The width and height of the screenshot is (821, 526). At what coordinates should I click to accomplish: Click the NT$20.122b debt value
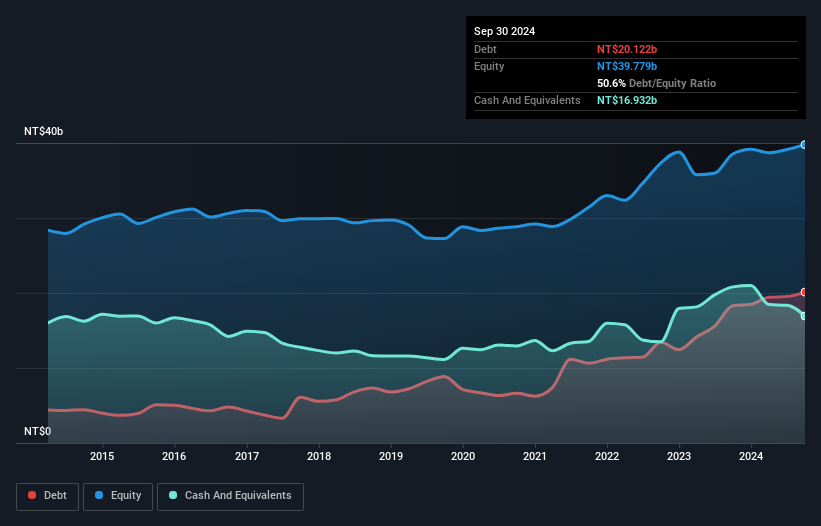click(x=627, y=49)
